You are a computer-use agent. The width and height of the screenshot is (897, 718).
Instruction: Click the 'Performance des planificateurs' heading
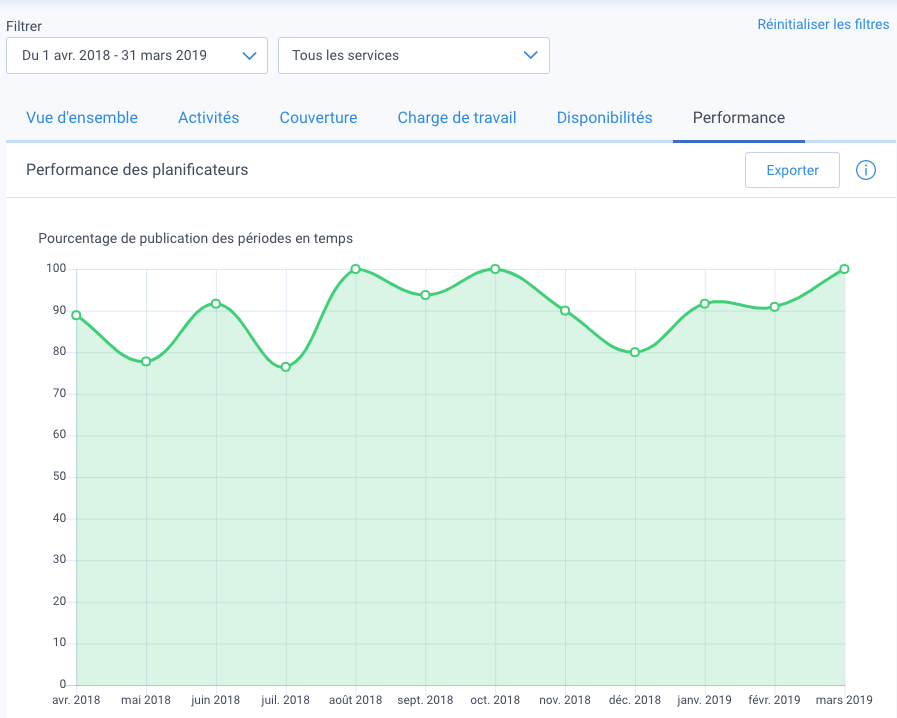(137, 170)
